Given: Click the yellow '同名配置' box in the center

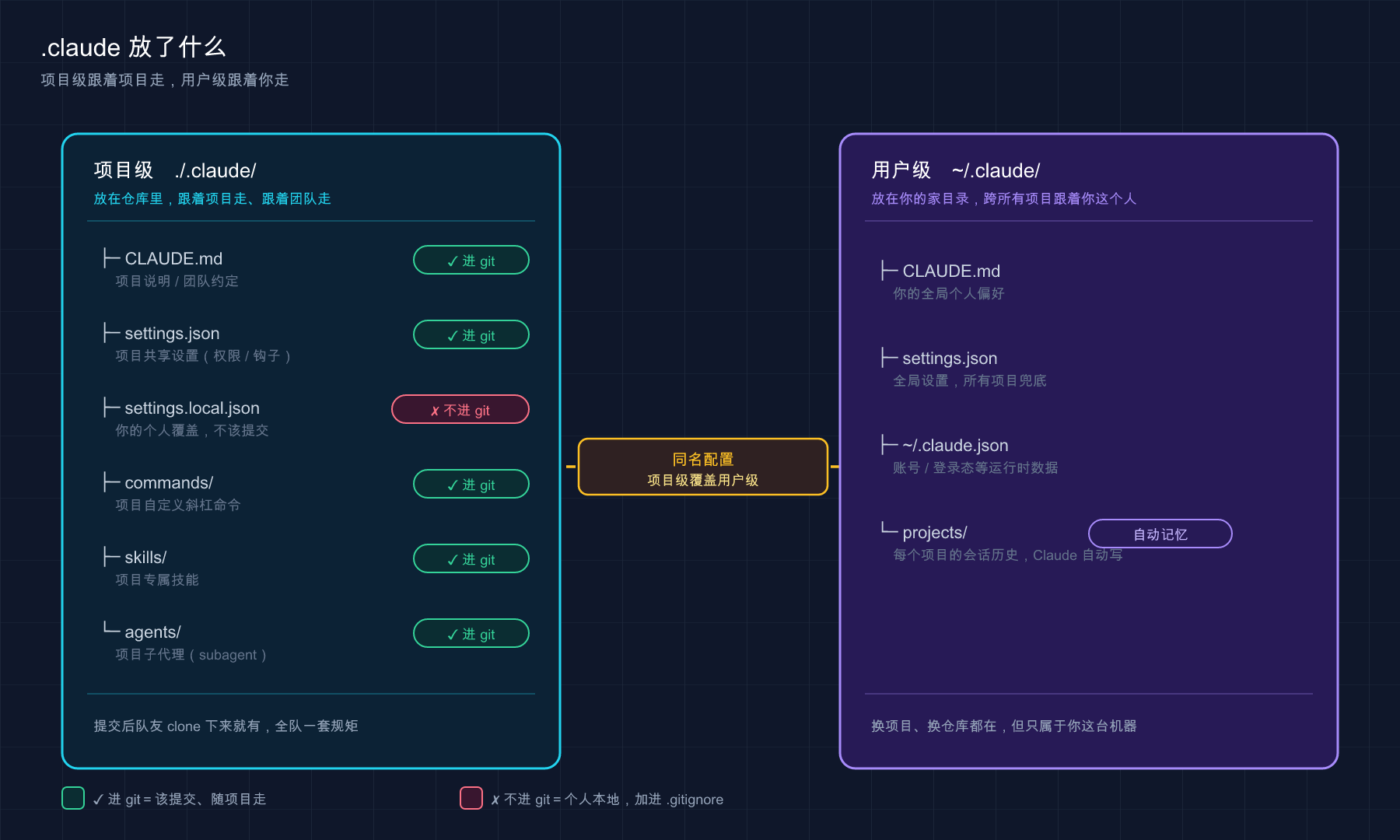Looking at the screenshot, I should point(703,467).
